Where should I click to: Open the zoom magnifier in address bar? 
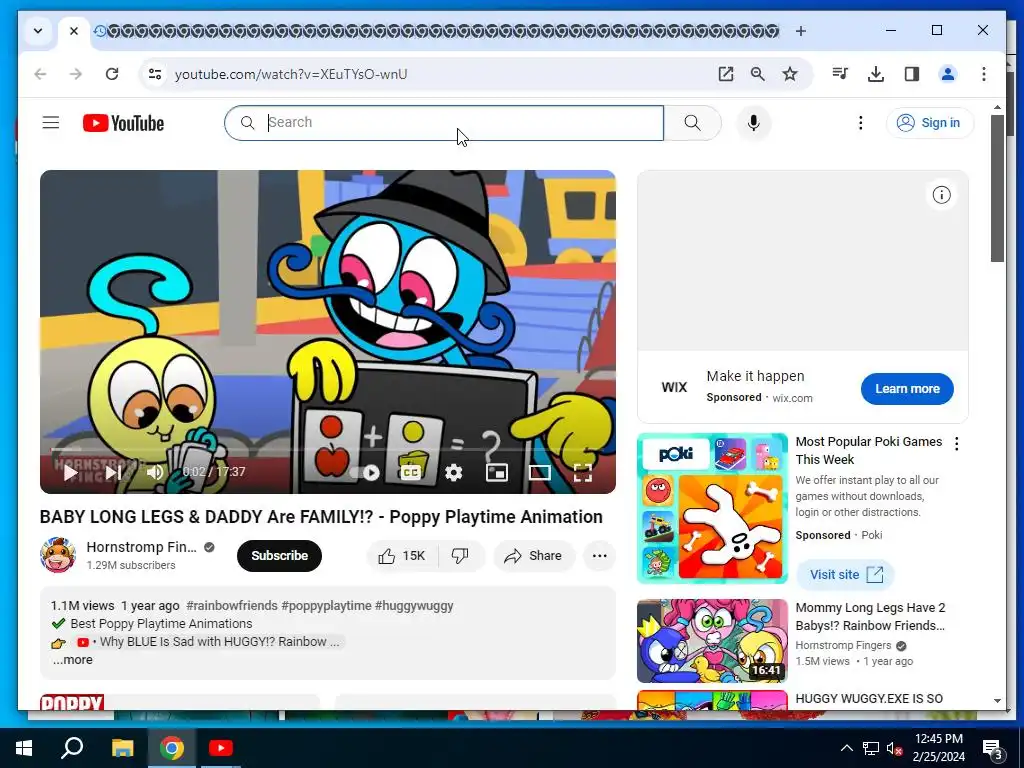point(758,74)
